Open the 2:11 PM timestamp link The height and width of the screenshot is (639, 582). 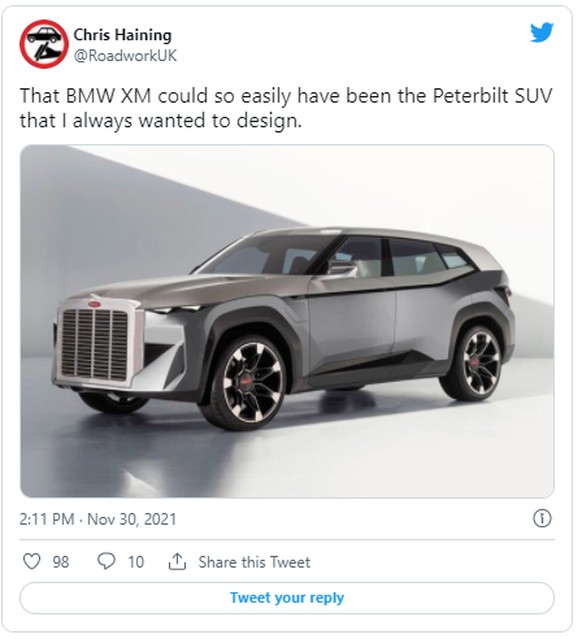(47, 519)
